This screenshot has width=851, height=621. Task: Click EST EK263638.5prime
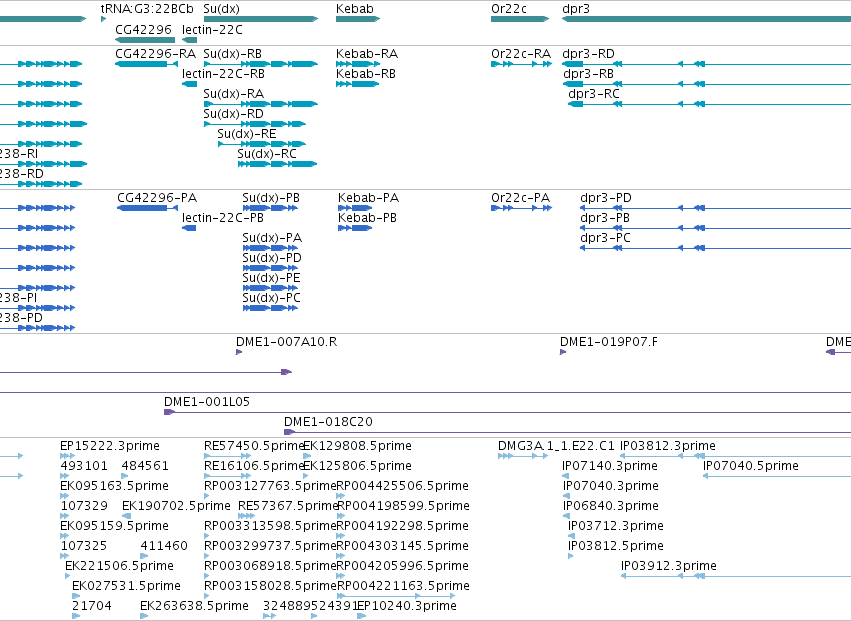tap(194, 607)
